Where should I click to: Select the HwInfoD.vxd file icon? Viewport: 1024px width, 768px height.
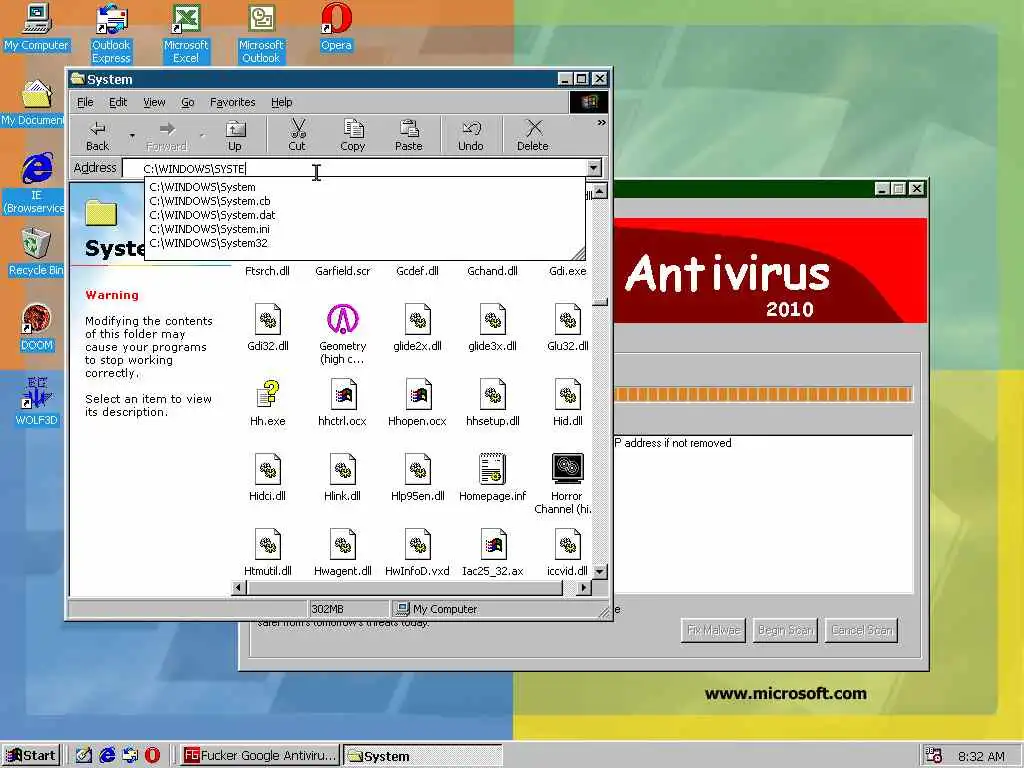(x=418, y=545)
